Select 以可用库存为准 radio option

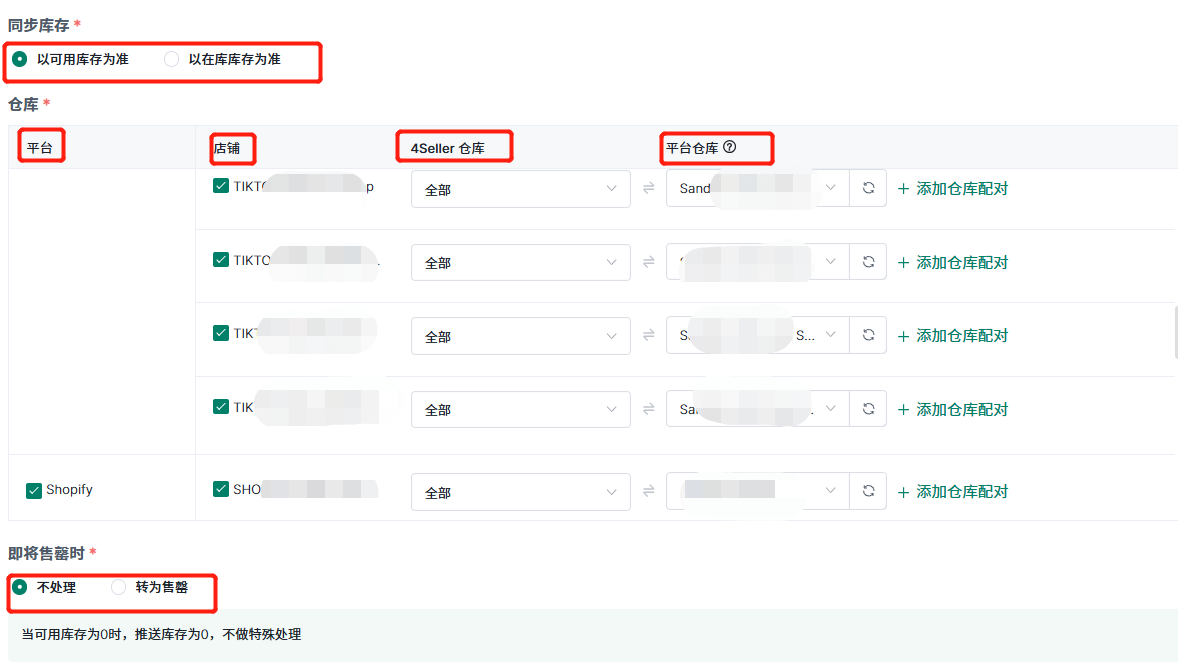click(20, 59)
